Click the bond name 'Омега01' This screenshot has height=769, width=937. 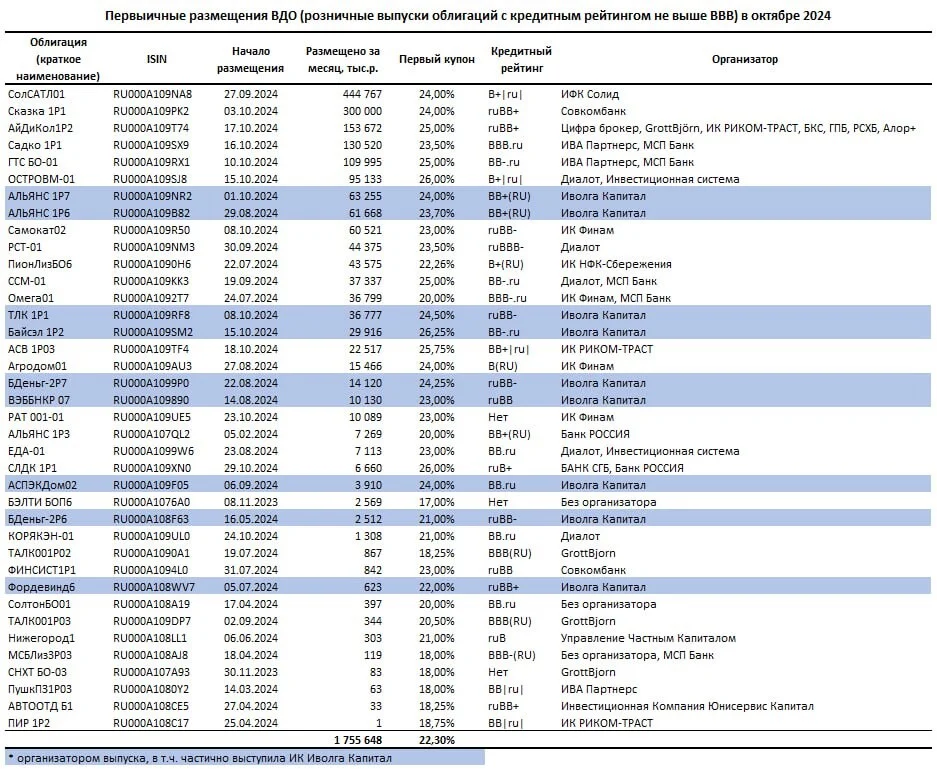click(x=31, y=298)
